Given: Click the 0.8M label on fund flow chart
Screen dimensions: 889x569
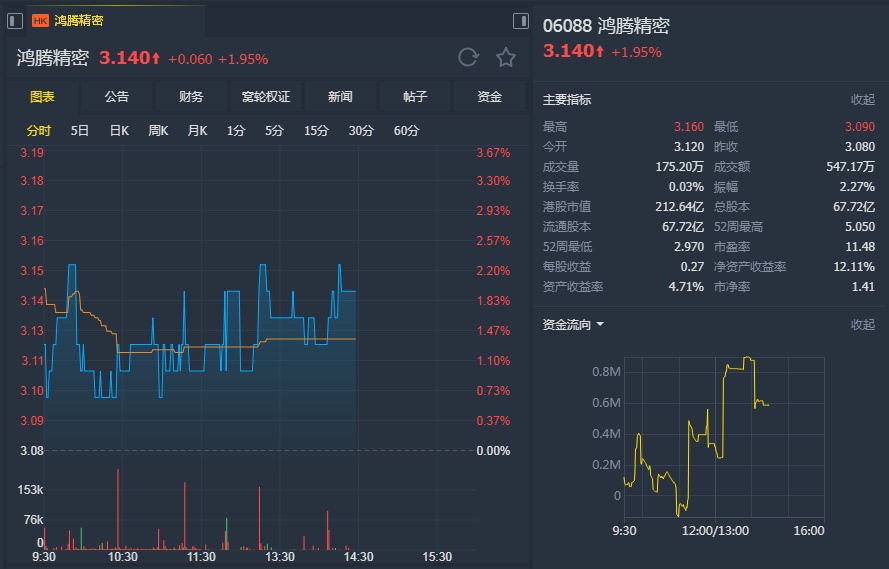Looking at the screenshot, I should tap(606, 372).
